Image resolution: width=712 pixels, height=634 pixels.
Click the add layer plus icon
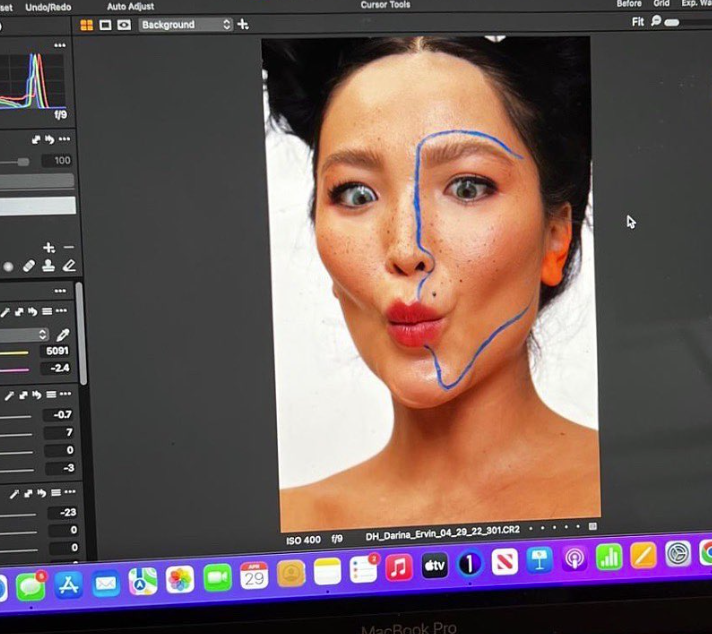[x=243, y=24]
